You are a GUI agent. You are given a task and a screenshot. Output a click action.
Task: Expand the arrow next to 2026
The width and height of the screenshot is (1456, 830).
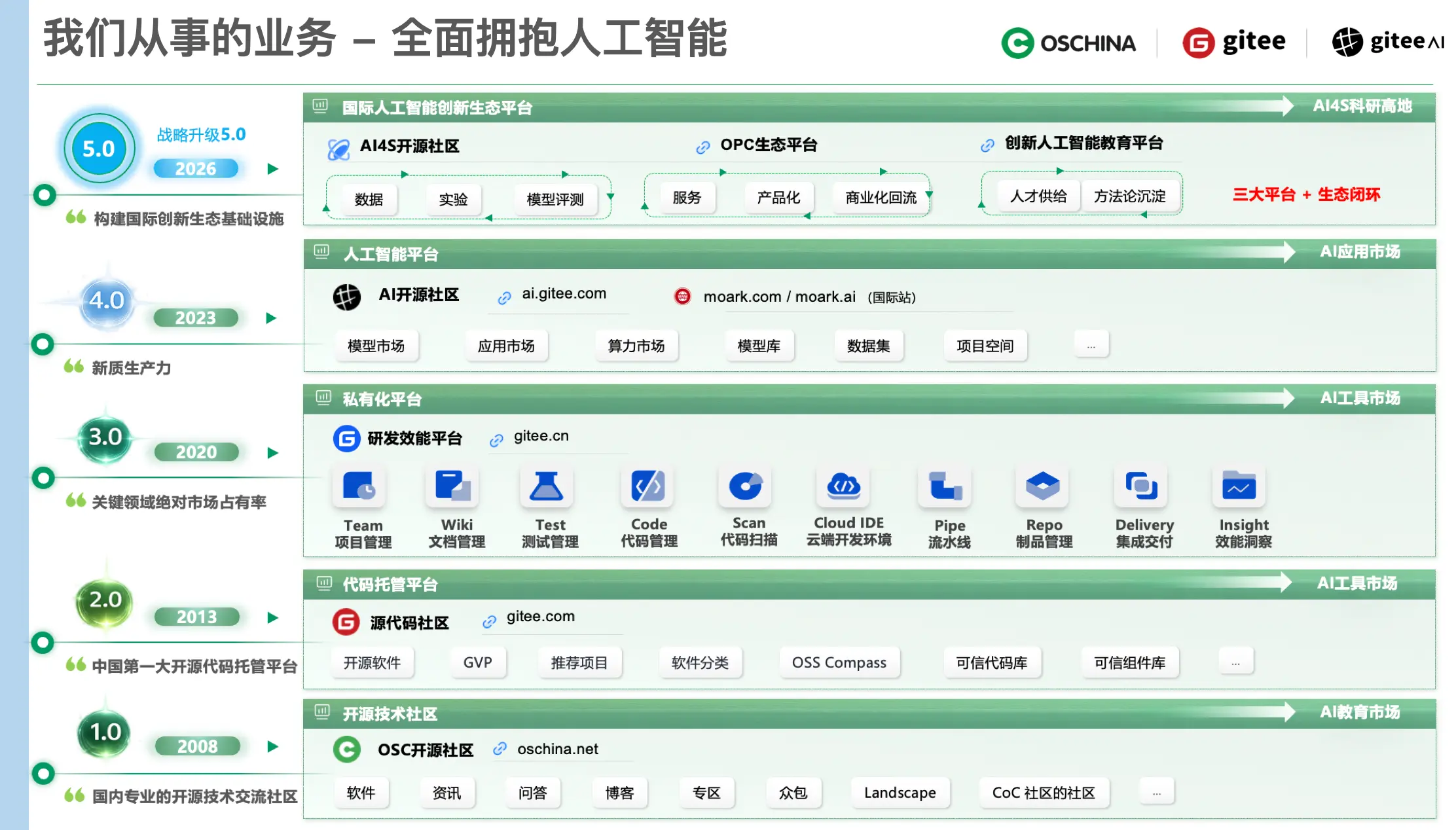[273, 169]
